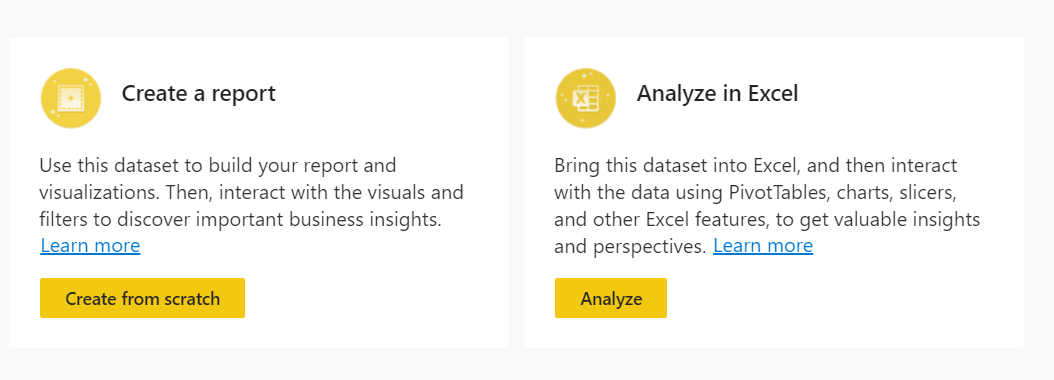The width and height of the screenshot is (1054, 380).
Task: Open Learn more link after 'and perspectives'
Action: click(x=763, y=246)
